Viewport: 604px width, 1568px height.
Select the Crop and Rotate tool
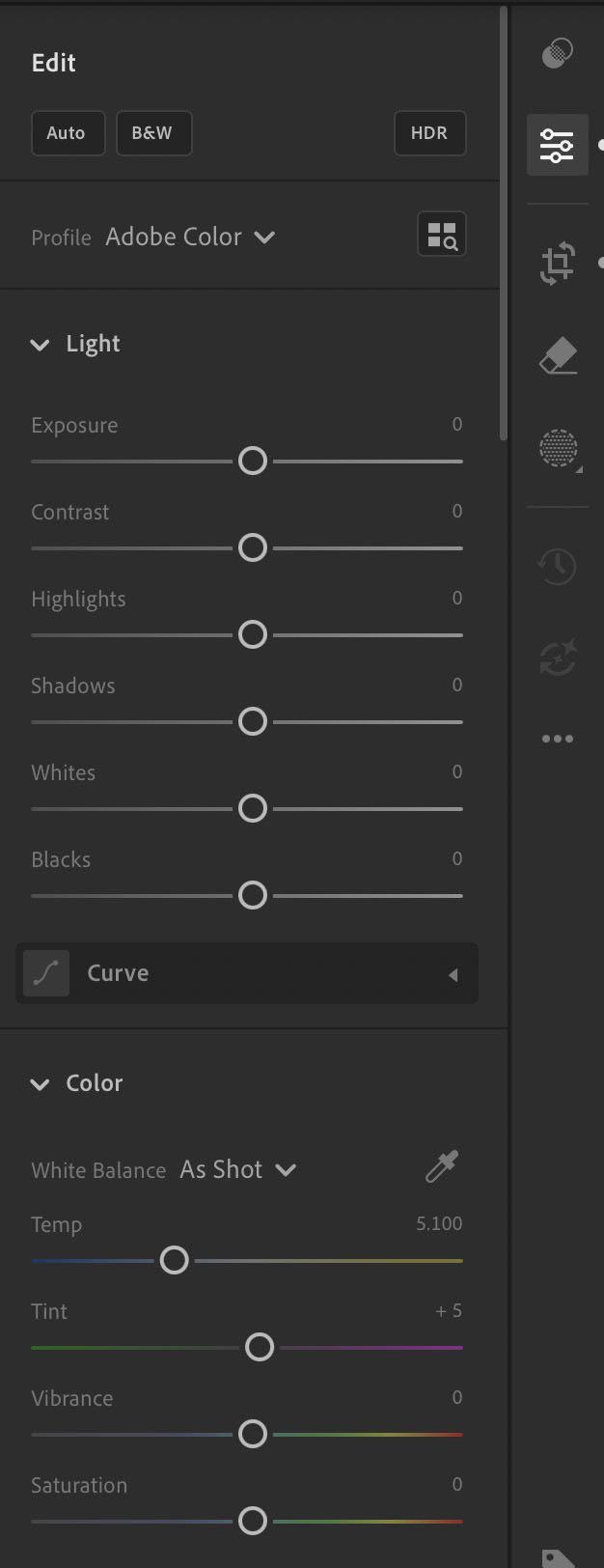557,264
